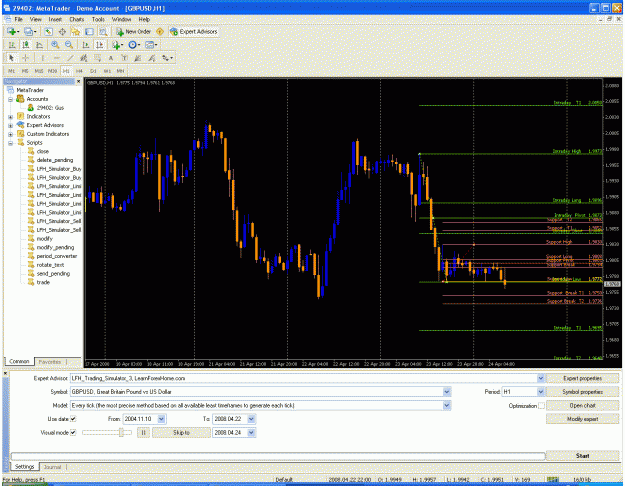Open the Periods clock dropdown icon

(x=134, y=45)
